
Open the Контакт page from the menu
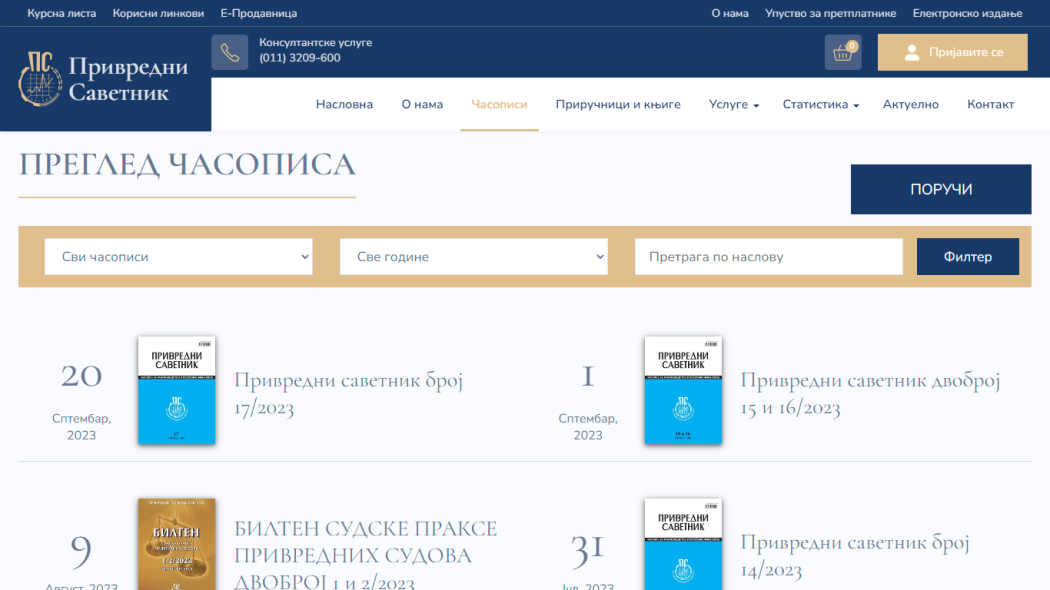click(x=990, y=104)
